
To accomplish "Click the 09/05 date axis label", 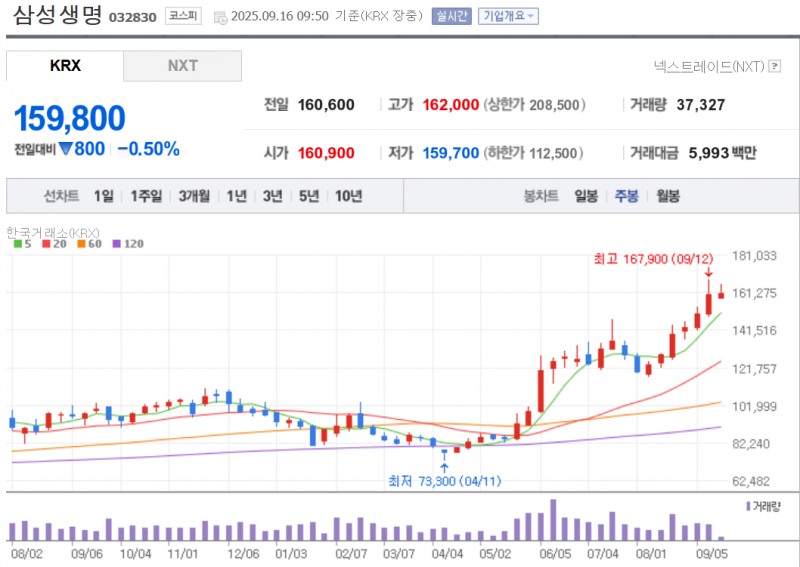I will tap(712, 554).
